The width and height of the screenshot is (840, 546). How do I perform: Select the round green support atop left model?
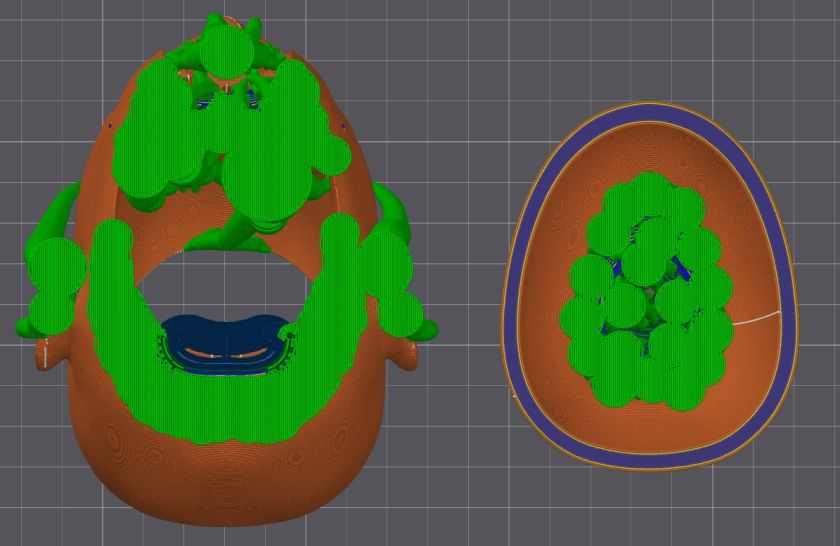click(228, 52)
